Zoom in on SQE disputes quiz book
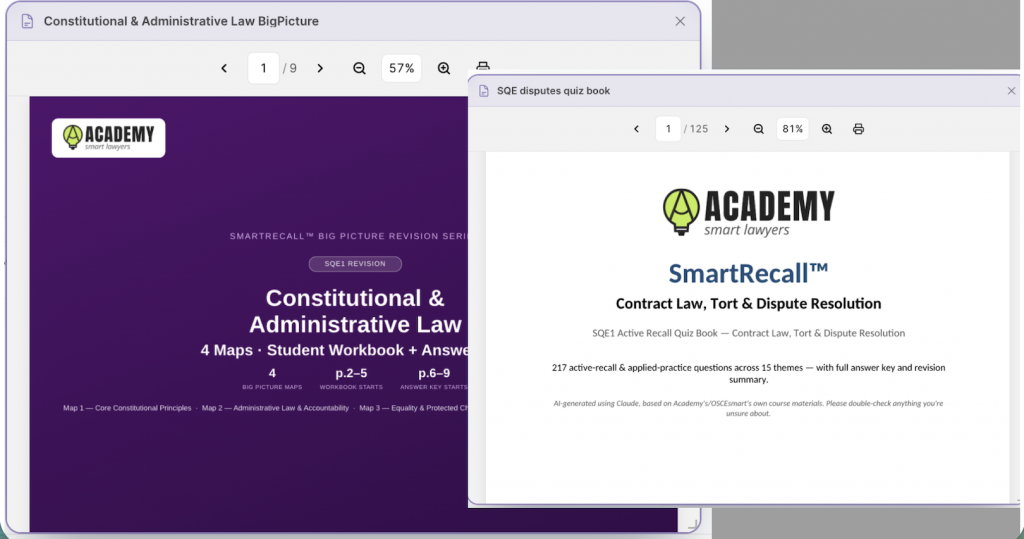This screenshot has width=1024, height=539. (x=827, y=129)
